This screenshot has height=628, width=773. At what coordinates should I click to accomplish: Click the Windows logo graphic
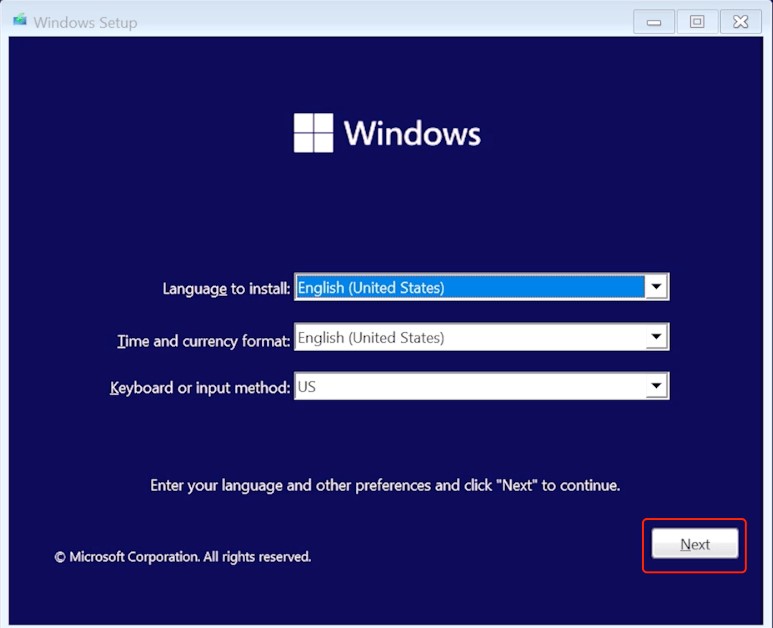pyautogui.click(x=314, y=133)
